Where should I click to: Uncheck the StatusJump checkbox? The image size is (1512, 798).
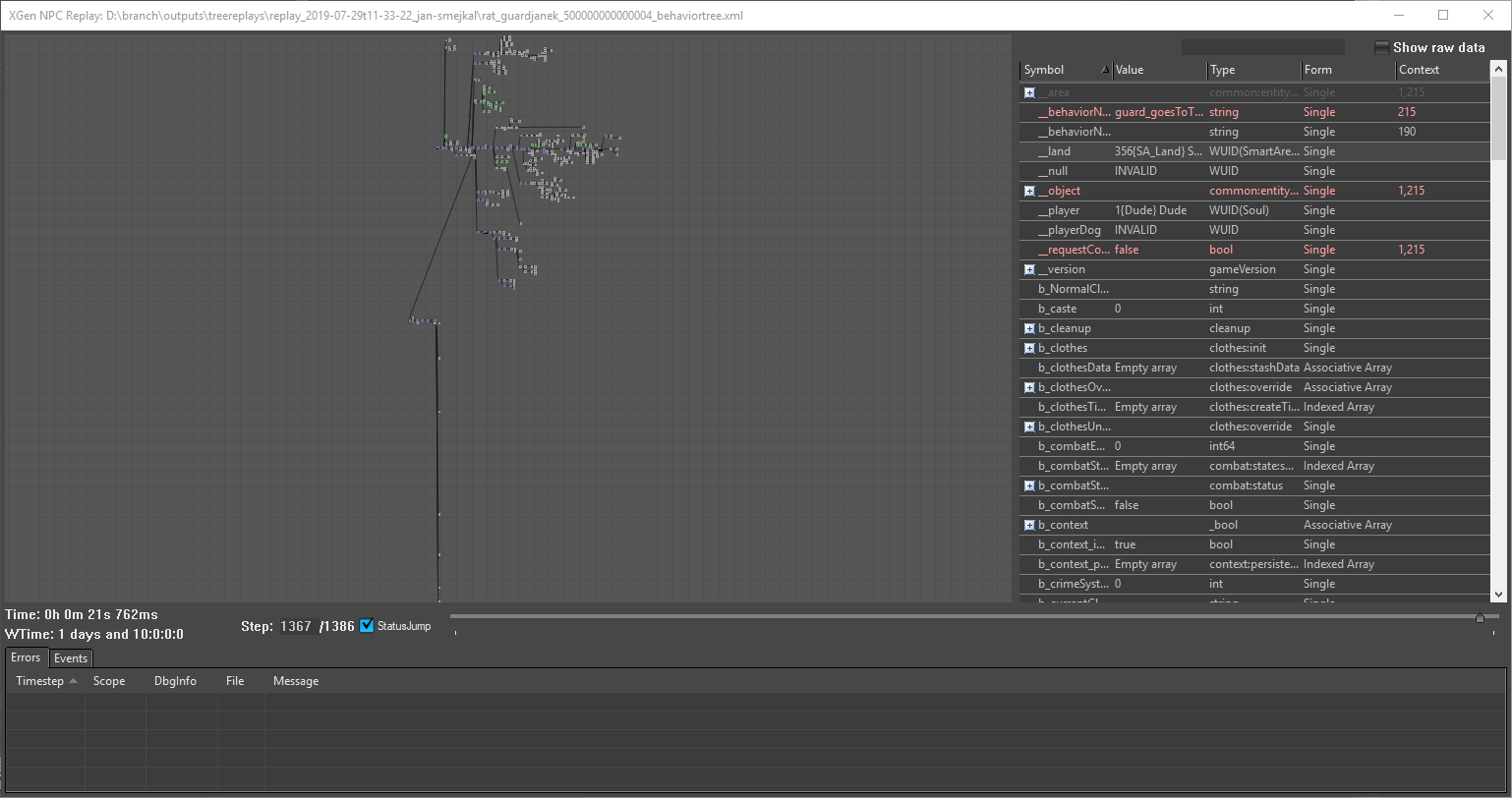(x=368, y=626)
